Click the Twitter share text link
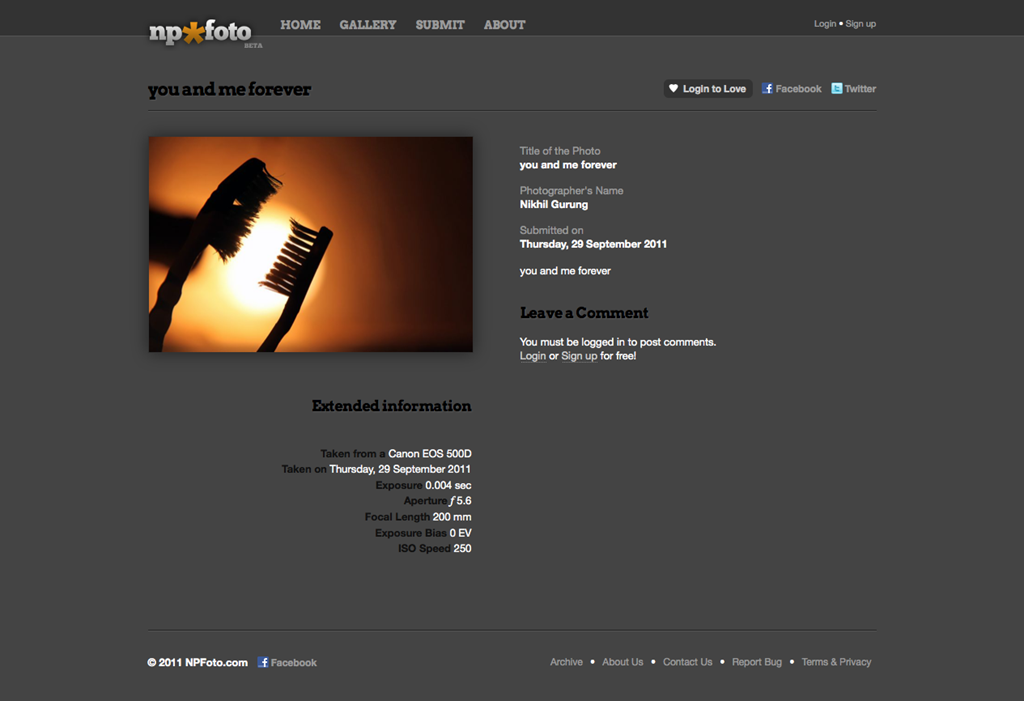Screen dimensions: 1024x701 [860, 89]
